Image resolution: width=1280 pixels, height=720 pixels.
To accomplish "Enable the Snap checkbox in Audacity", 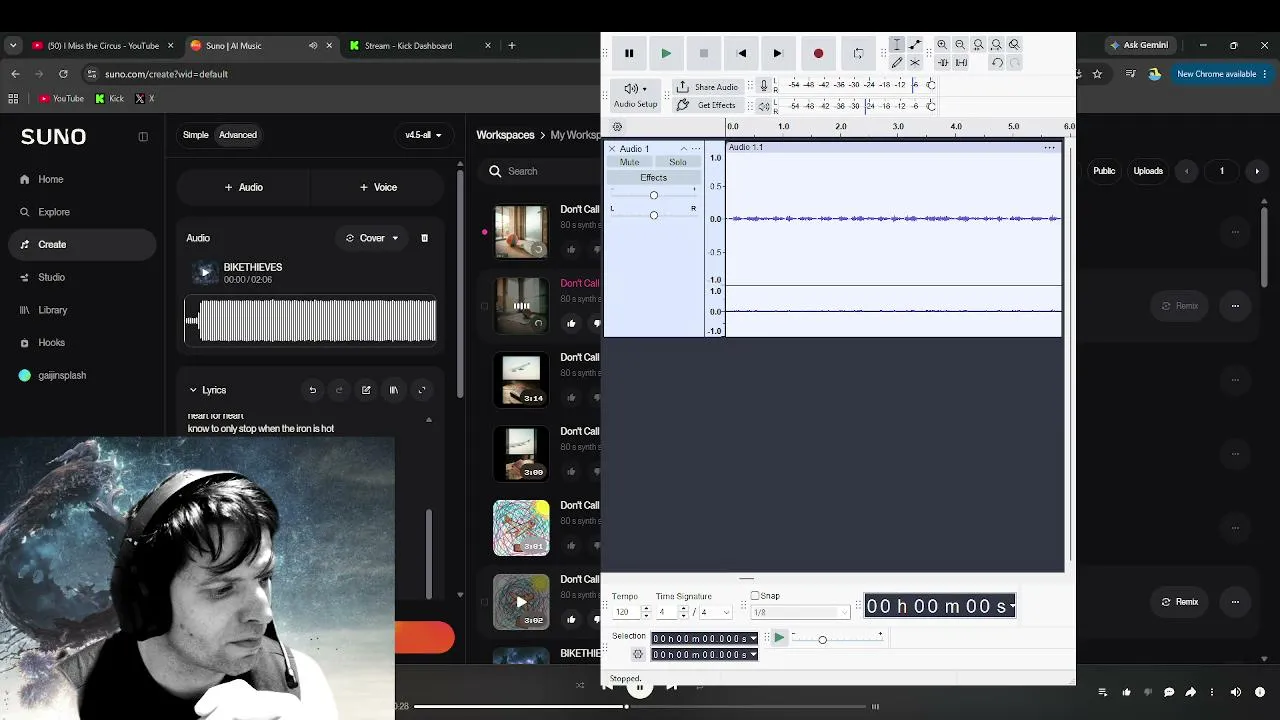I will coord(755,596).
